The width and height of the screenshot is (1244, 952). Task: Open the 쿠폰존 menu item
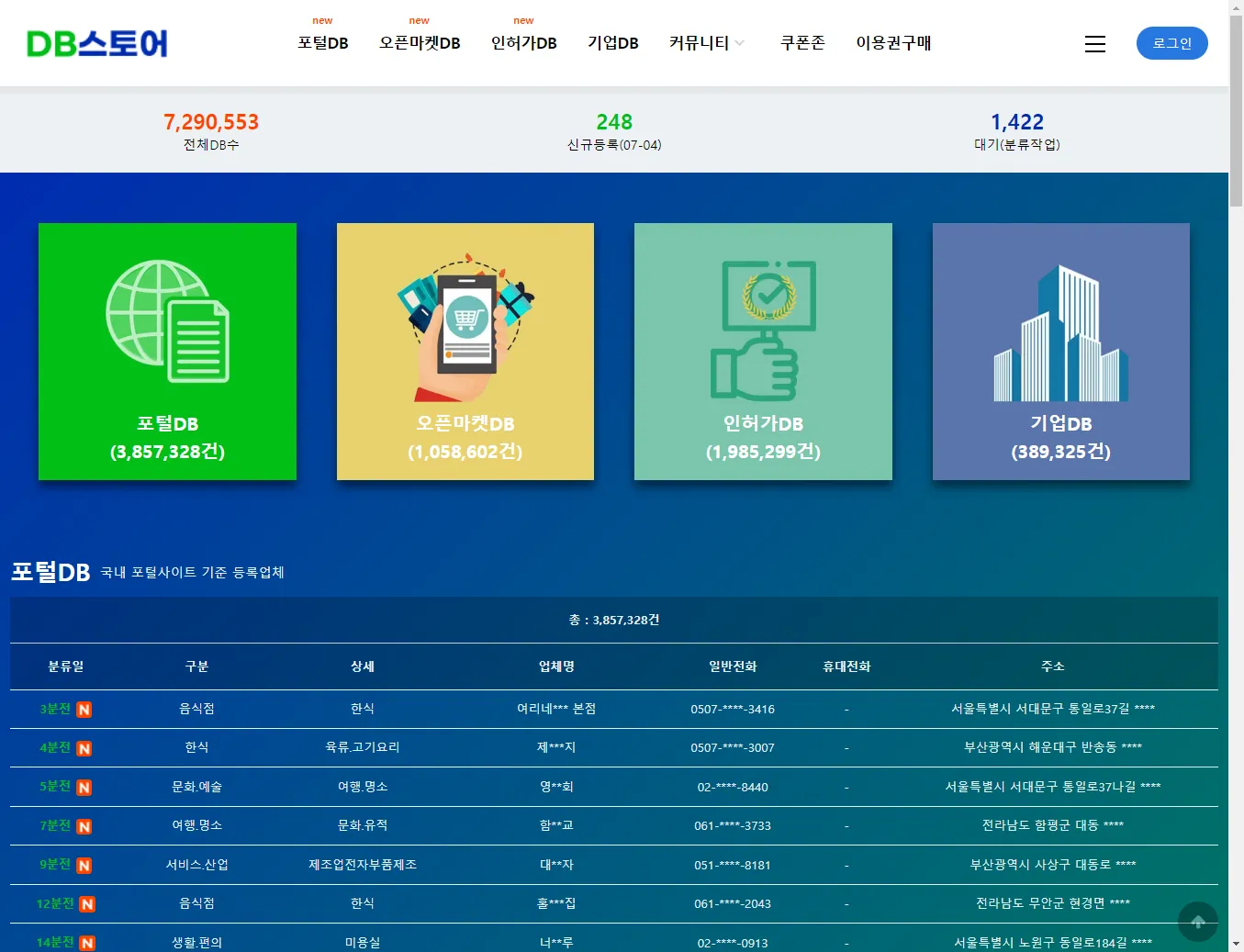pos(801,43)
